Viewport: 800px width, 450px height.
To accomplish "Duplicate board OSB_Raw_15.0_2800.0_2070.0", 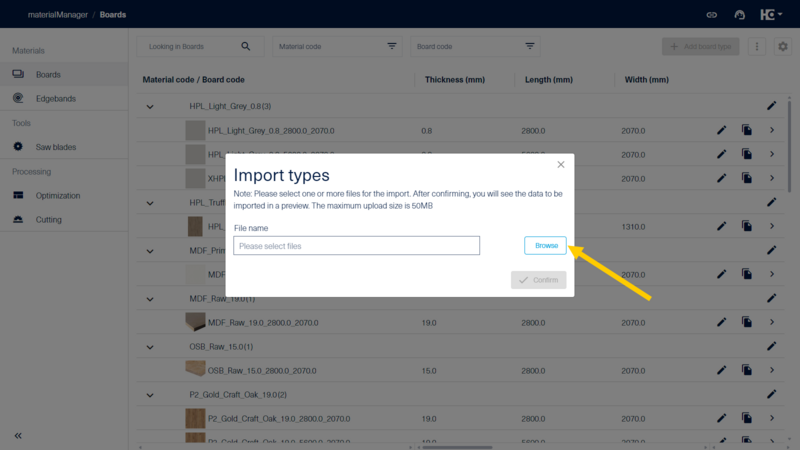I will [x=747, y=370].
